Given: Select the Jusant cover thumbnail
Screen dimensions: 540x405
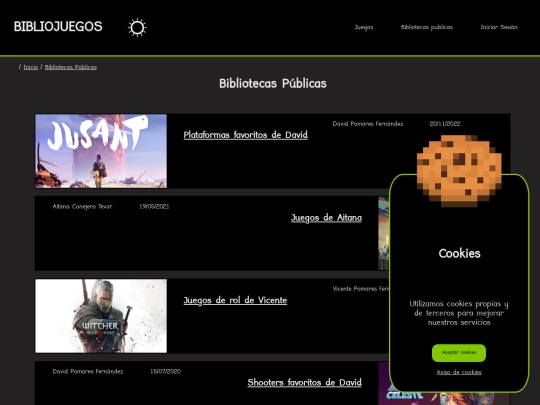Looking at the screenshot, I should click(101, 151).
